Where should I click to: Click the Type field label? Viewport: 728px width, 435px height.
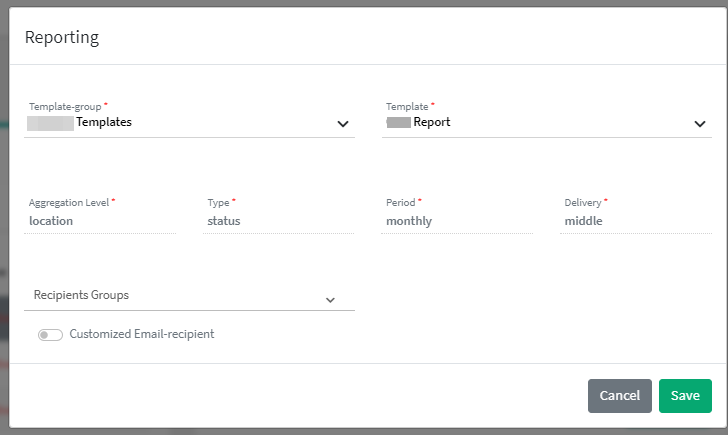tap(218, 202)
